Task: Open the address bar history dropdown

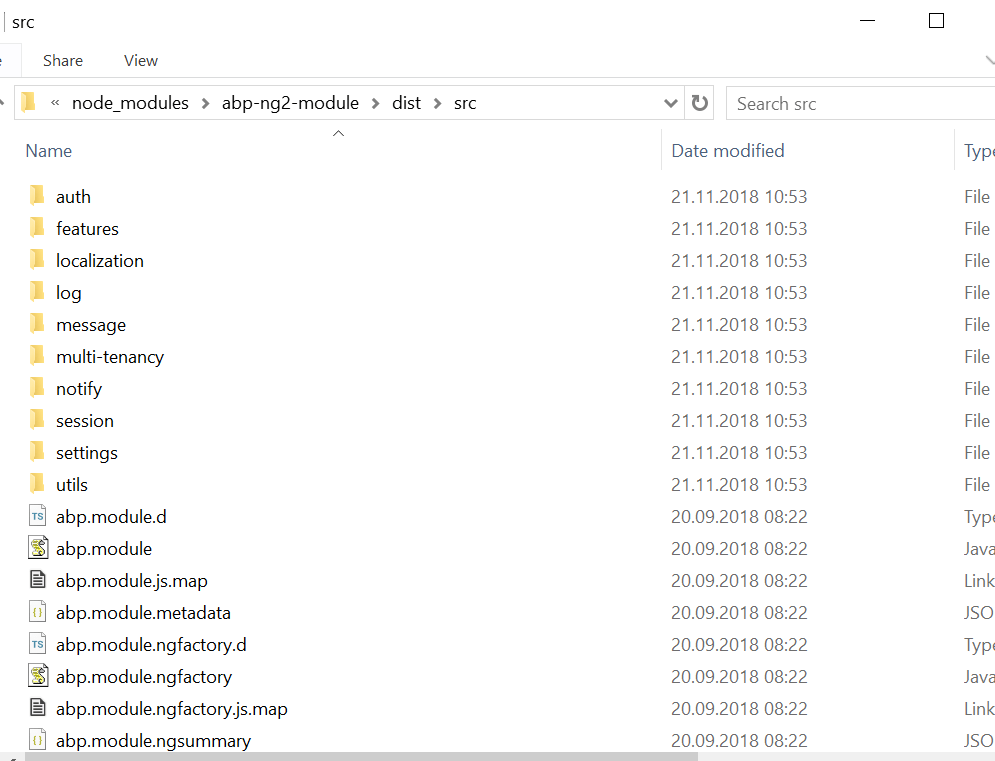Action: pos(671,102)
